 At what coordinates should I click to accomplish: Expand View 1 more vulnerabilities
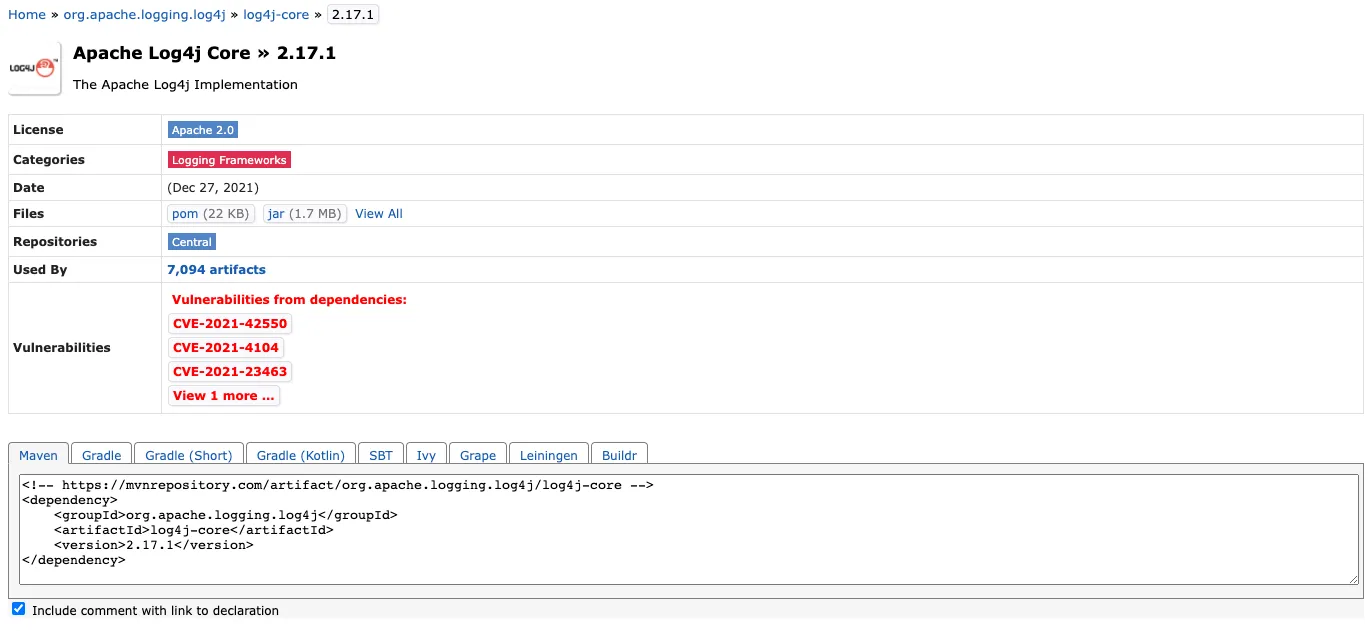click(224, 396)
